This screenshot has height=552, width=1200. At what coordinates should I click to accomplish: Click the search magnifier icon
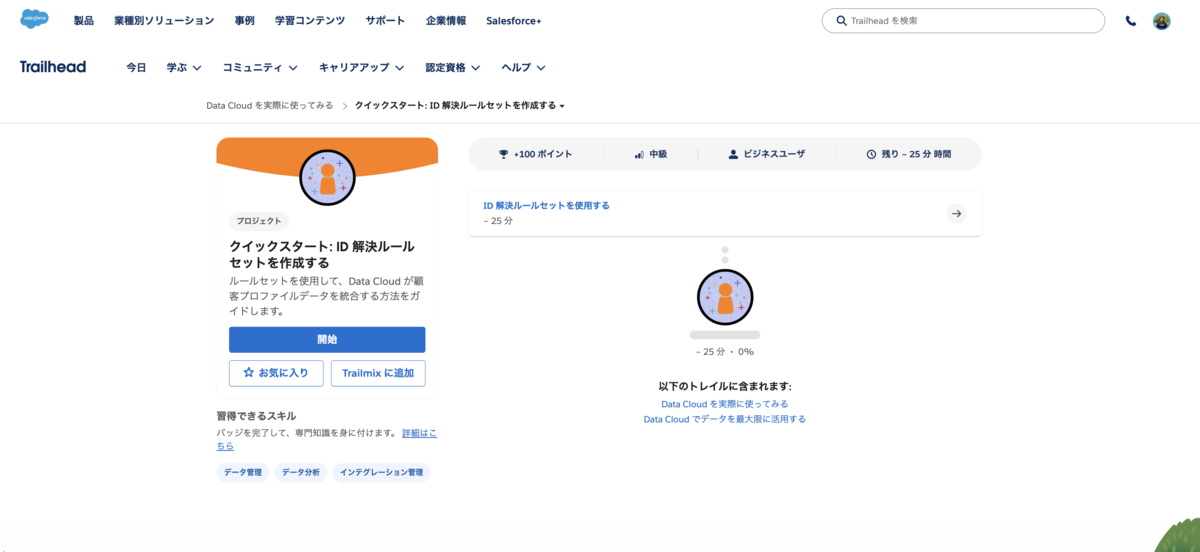(841, 21)
